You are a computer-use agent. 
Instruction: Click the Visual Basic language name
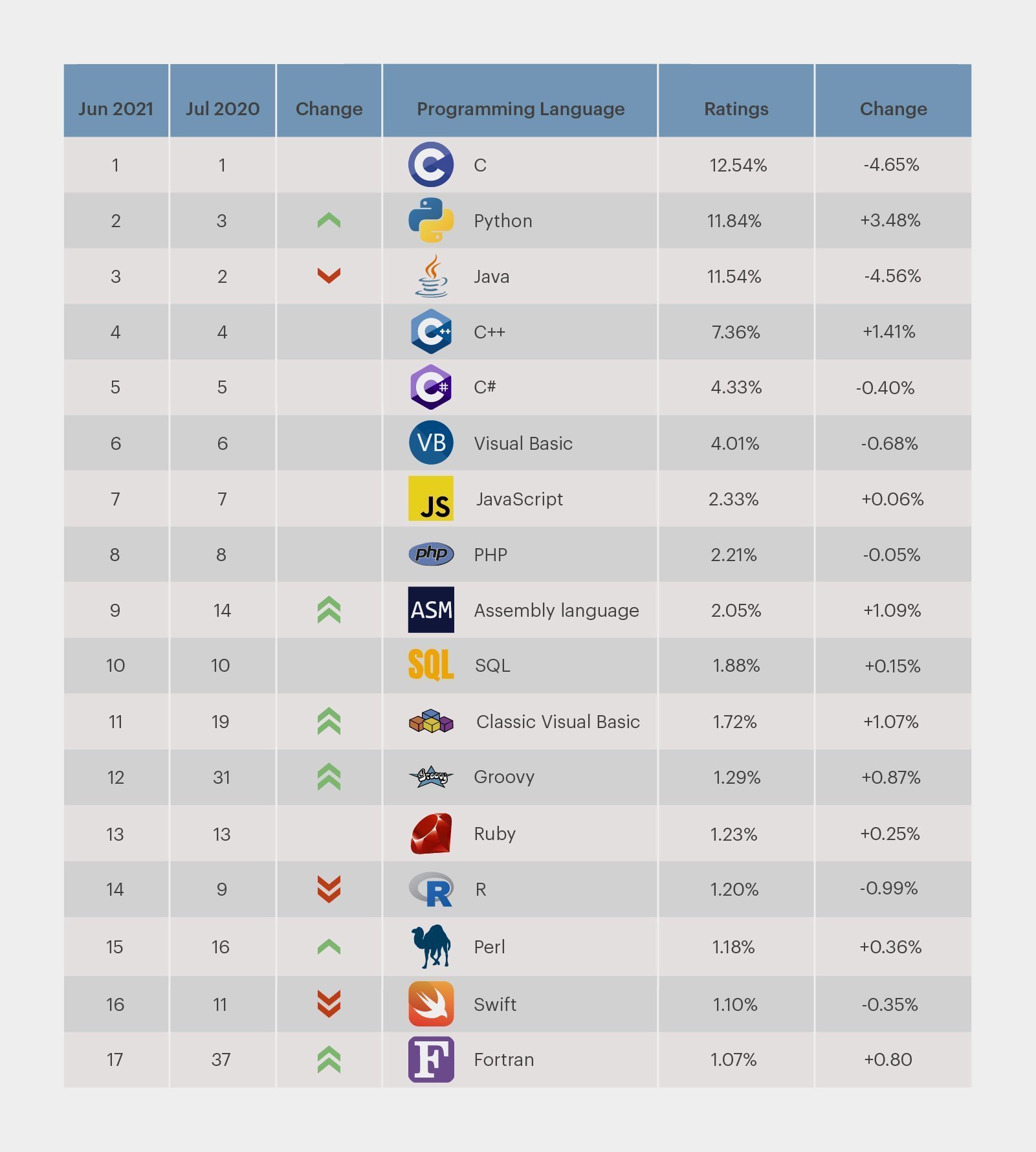click(x=524, y=443)
